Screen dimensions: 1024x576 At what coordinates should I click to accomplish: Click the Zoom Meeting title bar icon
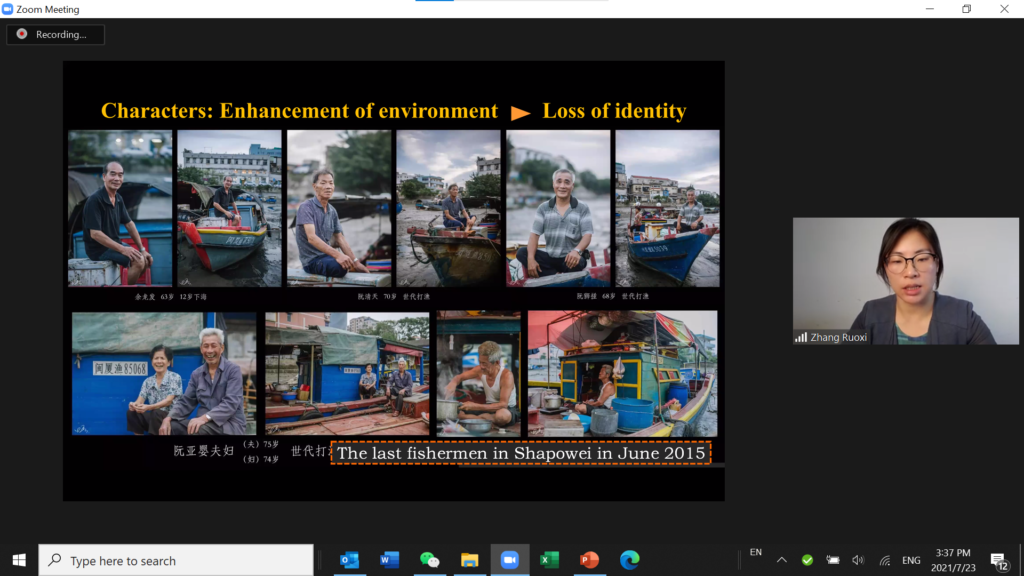coord(8,9)
